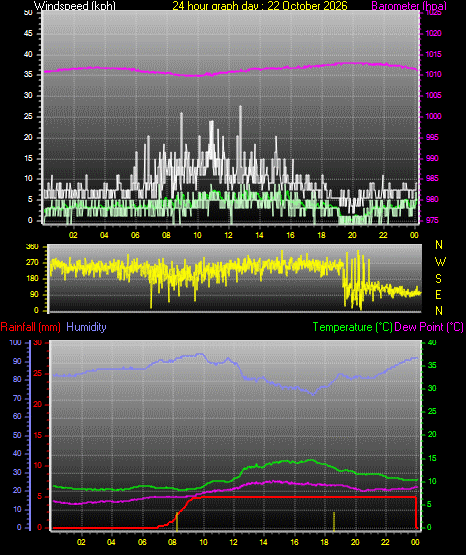Click the "985" barometer axis value
This screenshot has height=555, width=466.
pos(432,178)
